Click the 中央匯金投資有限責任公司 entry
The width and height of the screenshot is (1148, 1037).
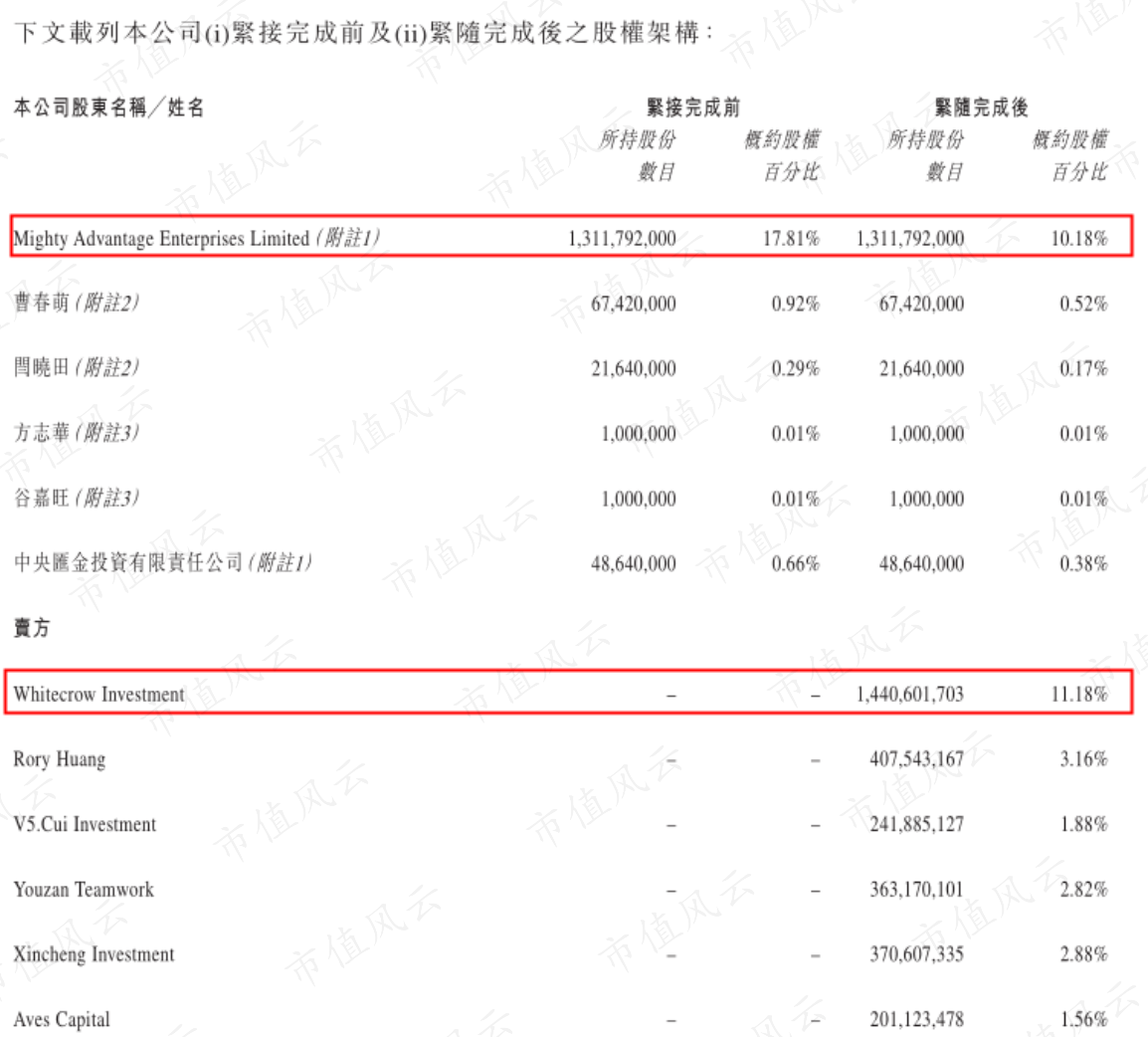point(128,562)
